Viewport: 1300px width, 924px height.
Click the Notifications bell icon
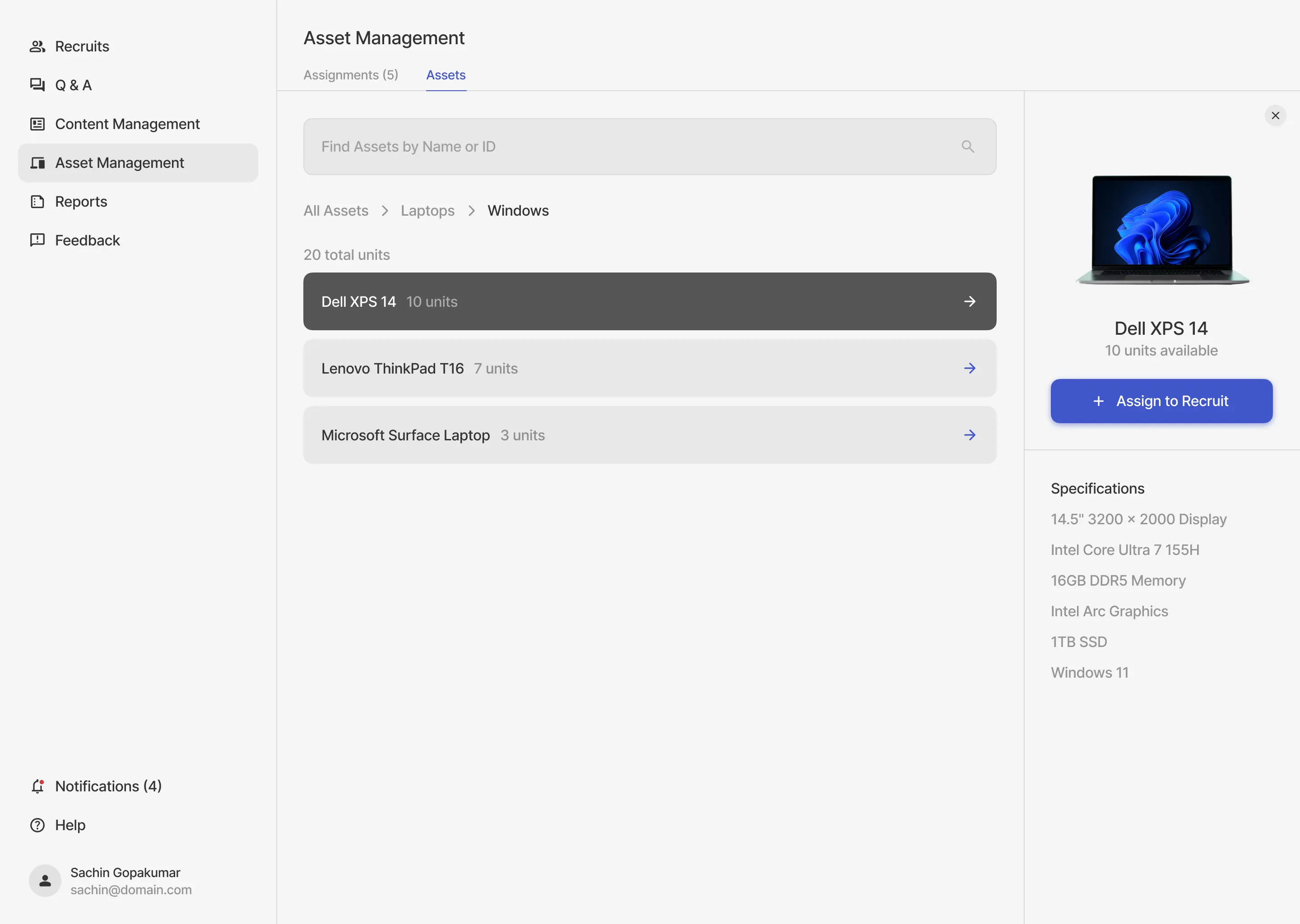pos(37,786)
